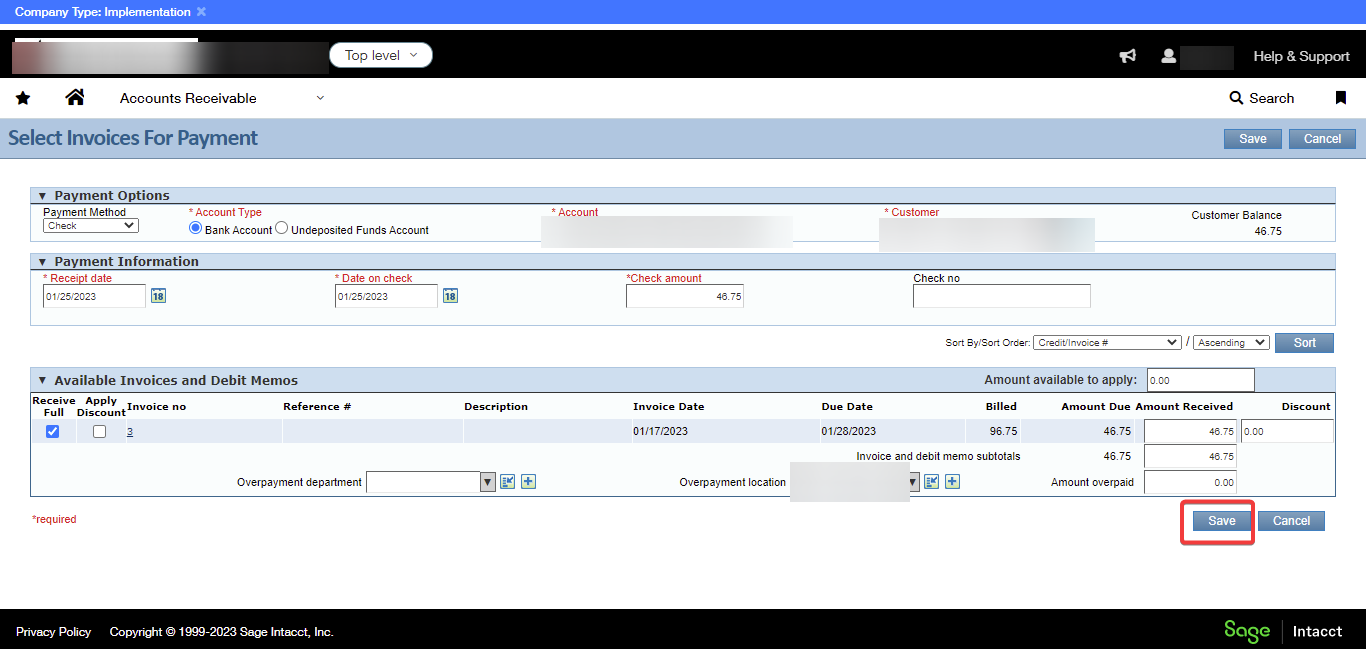The image size is (1366, 649).
Task: Open the Date on check calendar picker
Action: click(450, 296)
